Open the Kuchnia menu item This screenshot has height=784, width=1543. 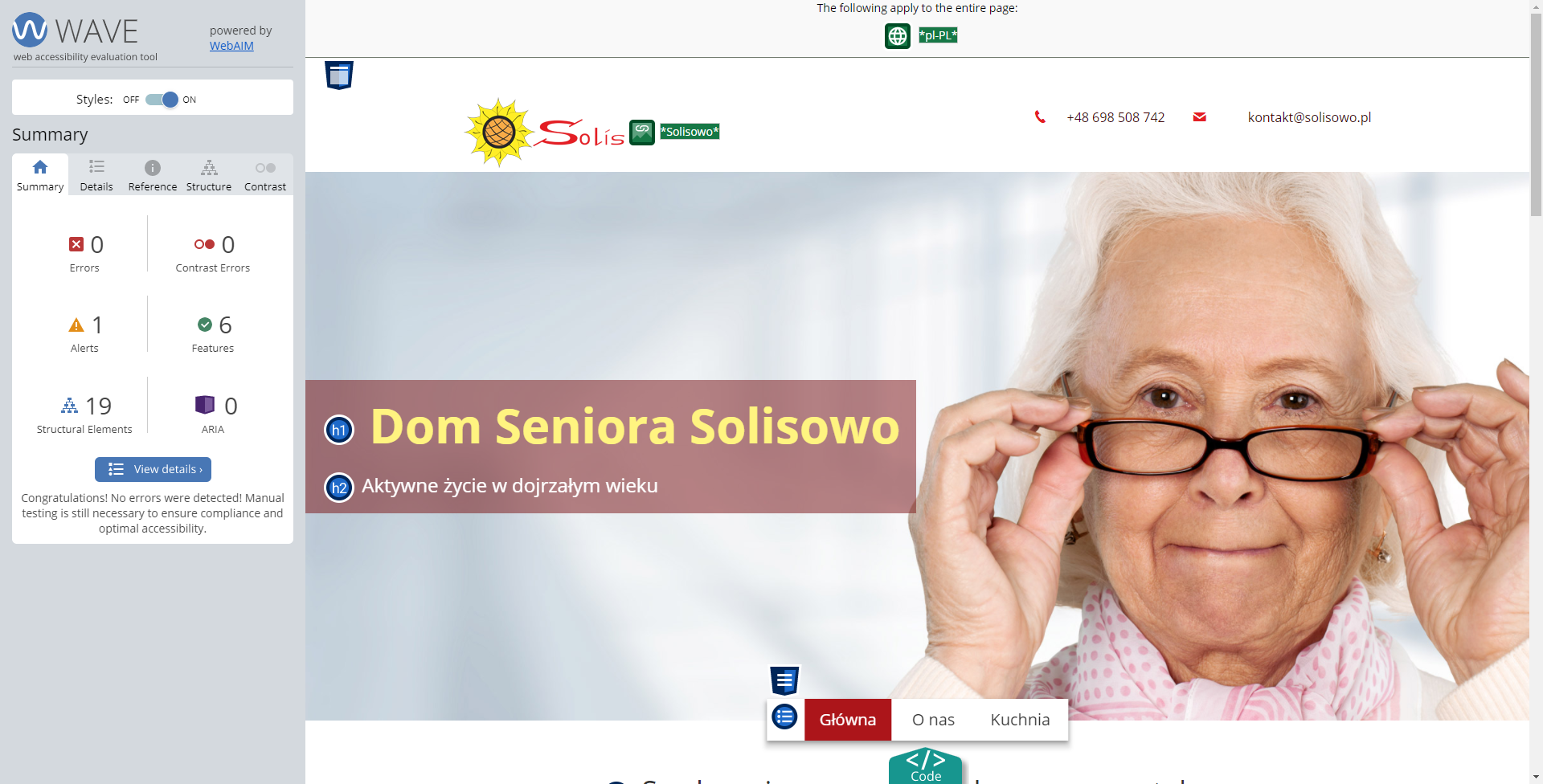tap(1020, 720)
